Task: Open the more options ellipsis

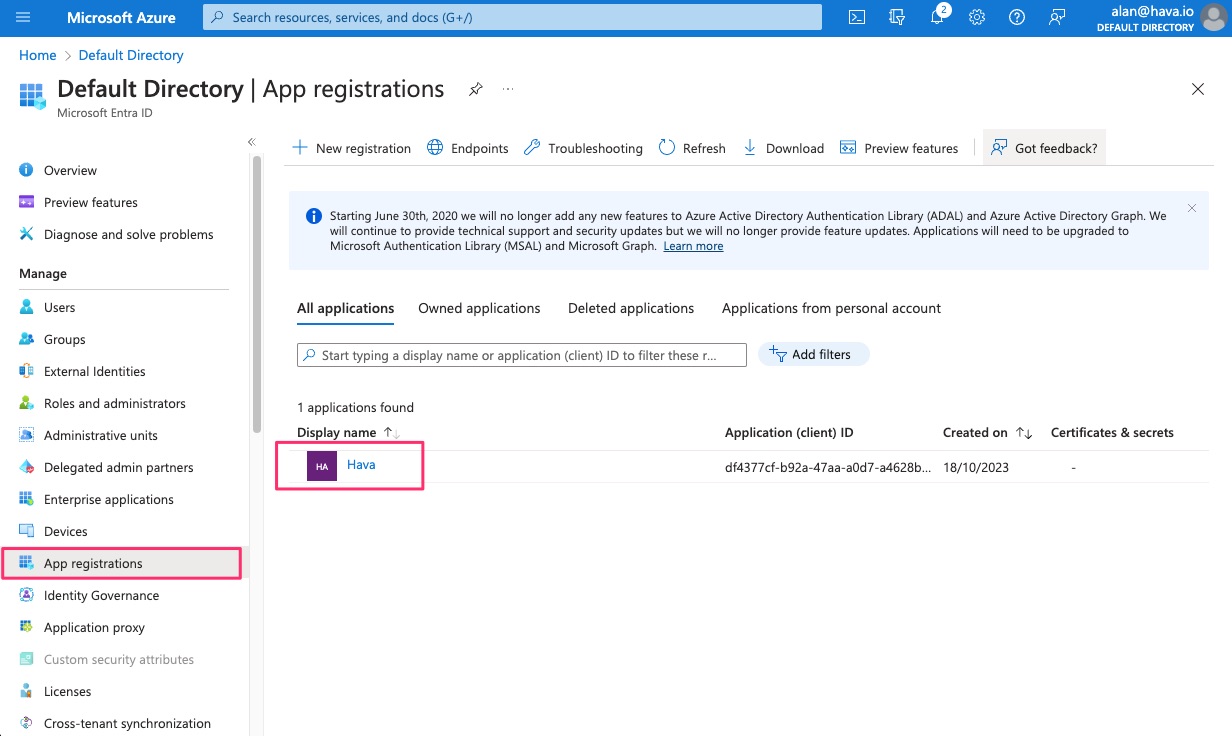Action: pos(508,89)
